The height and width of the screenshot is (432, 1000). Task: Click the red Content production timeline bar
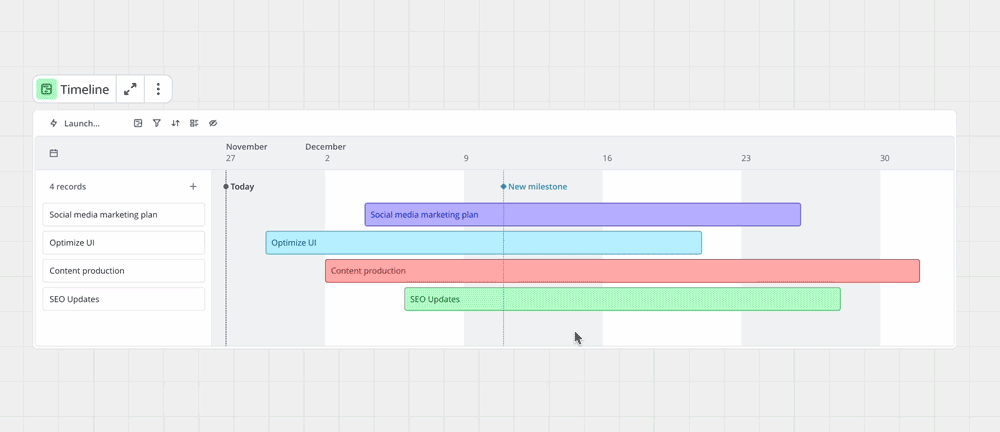click(x=621, y=270)
